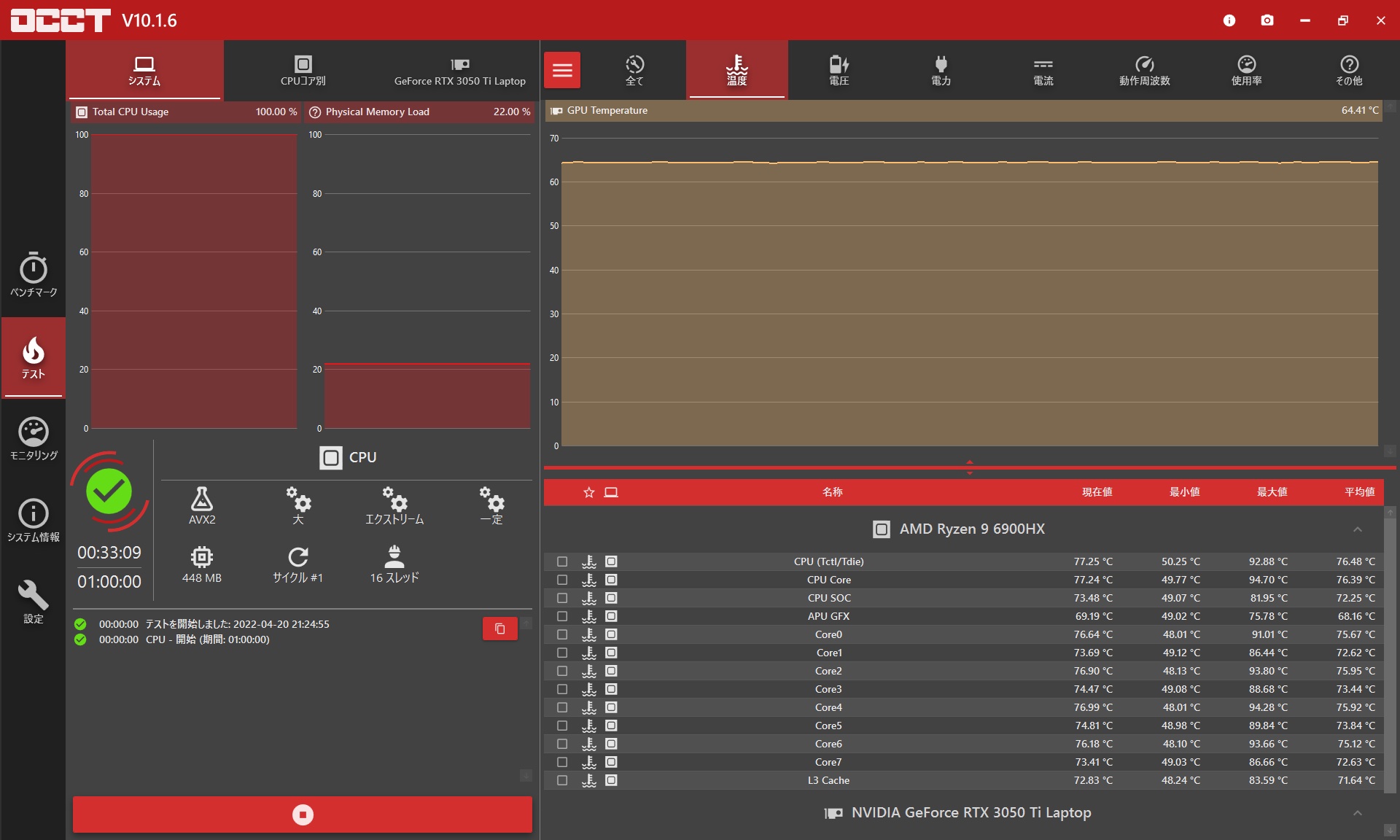Select the 温度 (temperature) tab
The image size is (1400, 840).
coord(737,70)
